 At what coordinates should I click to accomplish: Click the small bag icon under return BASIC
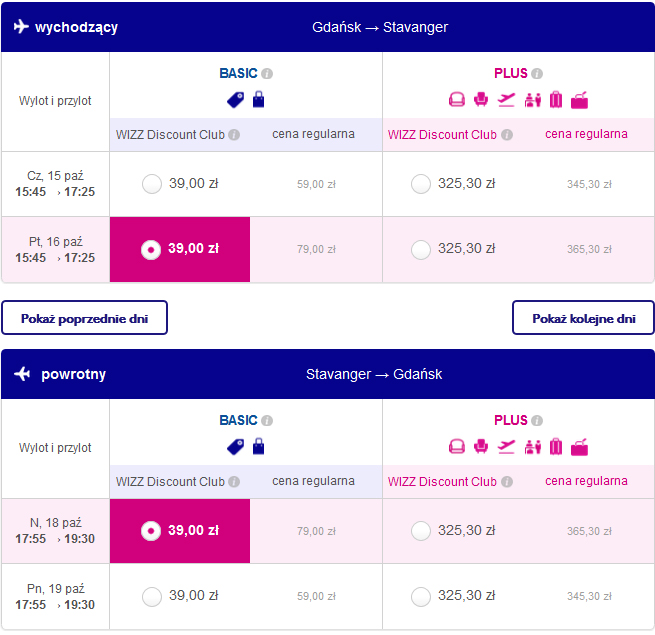click(x=259, y=446)
